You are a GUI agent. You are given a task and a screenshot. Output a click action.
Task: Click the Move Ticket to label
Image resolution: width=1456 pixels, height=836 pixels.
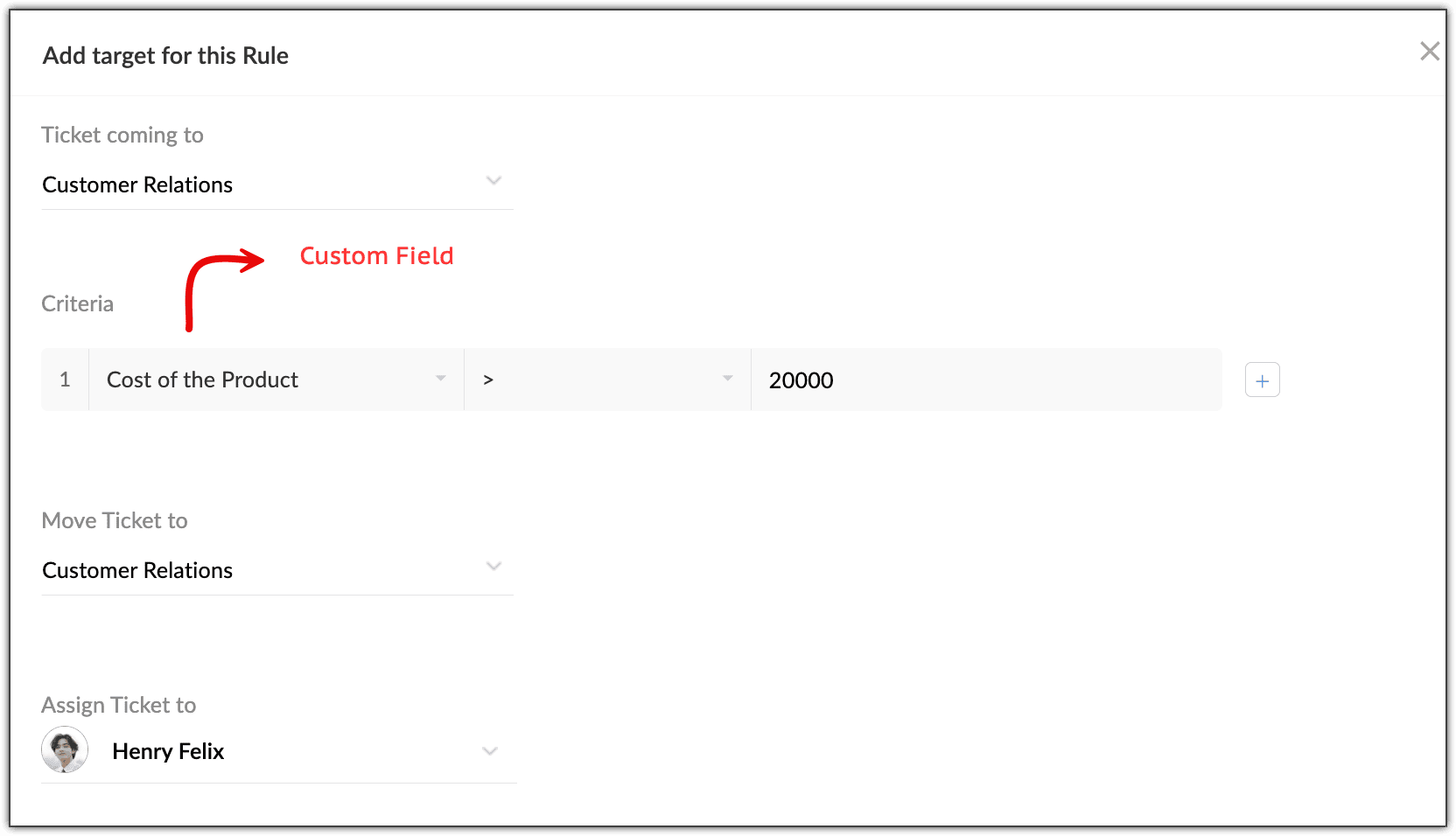115,520
